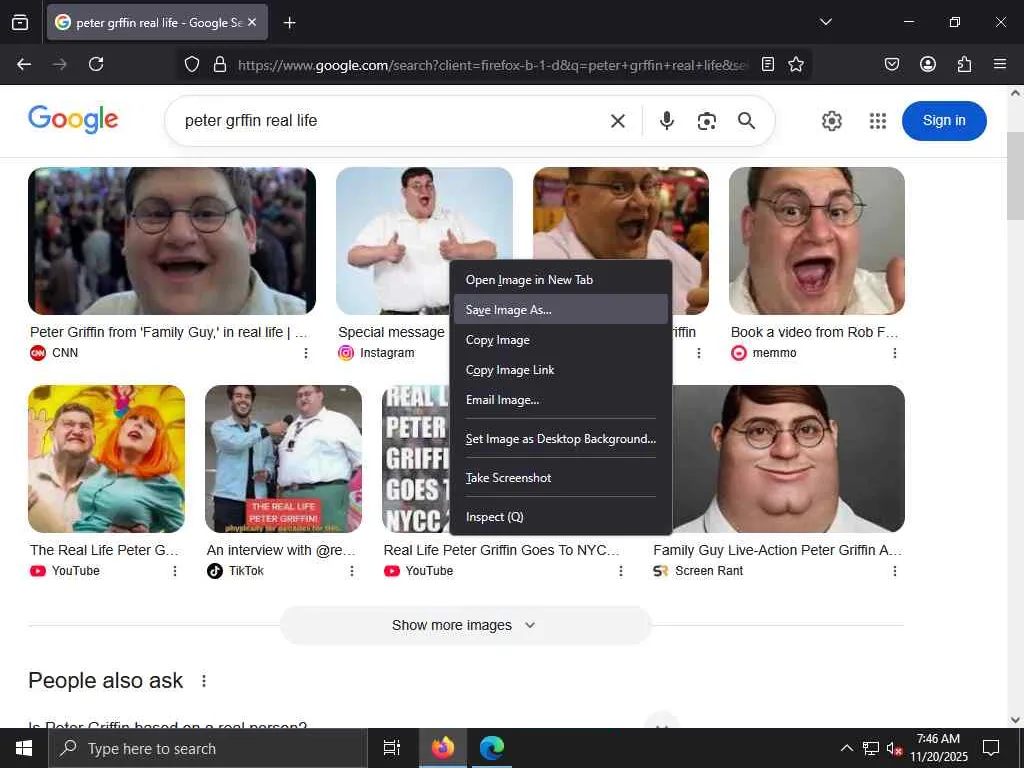Open the Firefox hamburger application menu
This screenshot has width=1024, height=768.
click(x=999, y=64)
